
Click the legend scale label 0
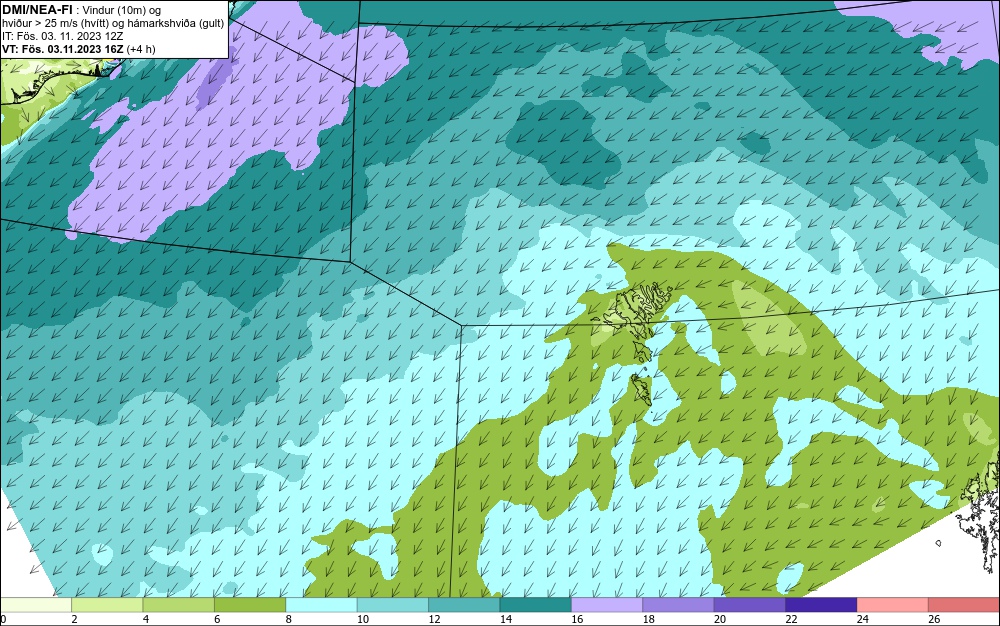(3, 619)
